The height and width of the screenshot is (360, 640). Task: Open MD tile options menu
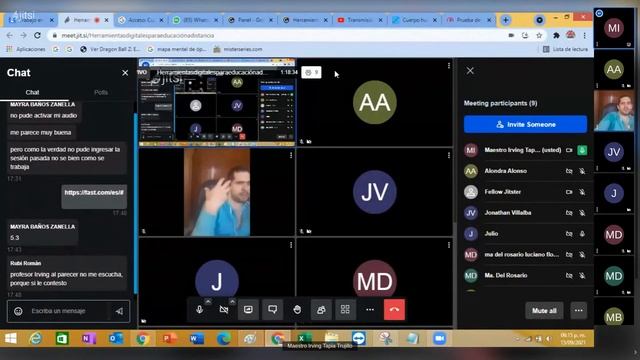tap(449, 245)
